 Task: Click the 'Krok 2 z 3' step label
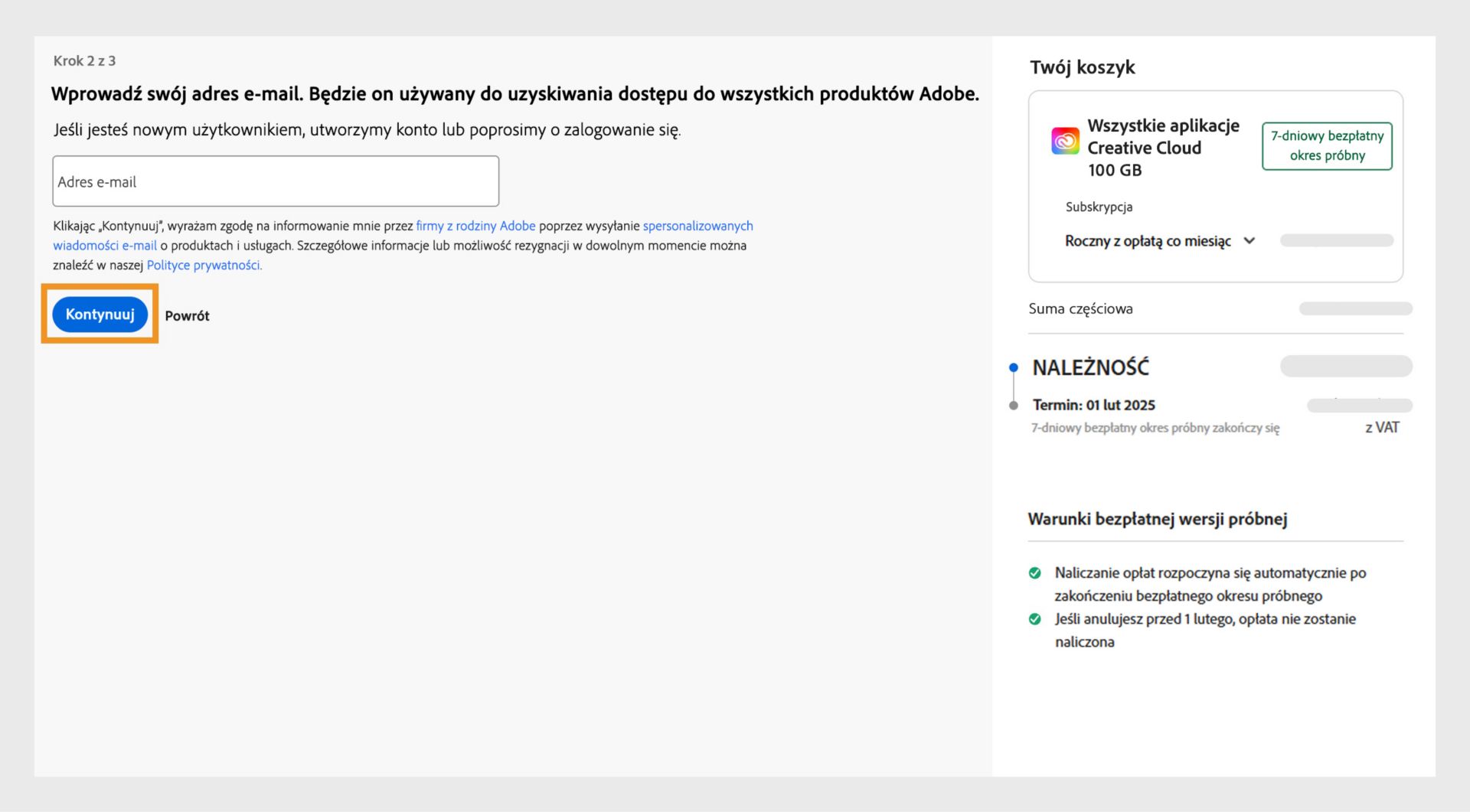[x=84, y=60]
